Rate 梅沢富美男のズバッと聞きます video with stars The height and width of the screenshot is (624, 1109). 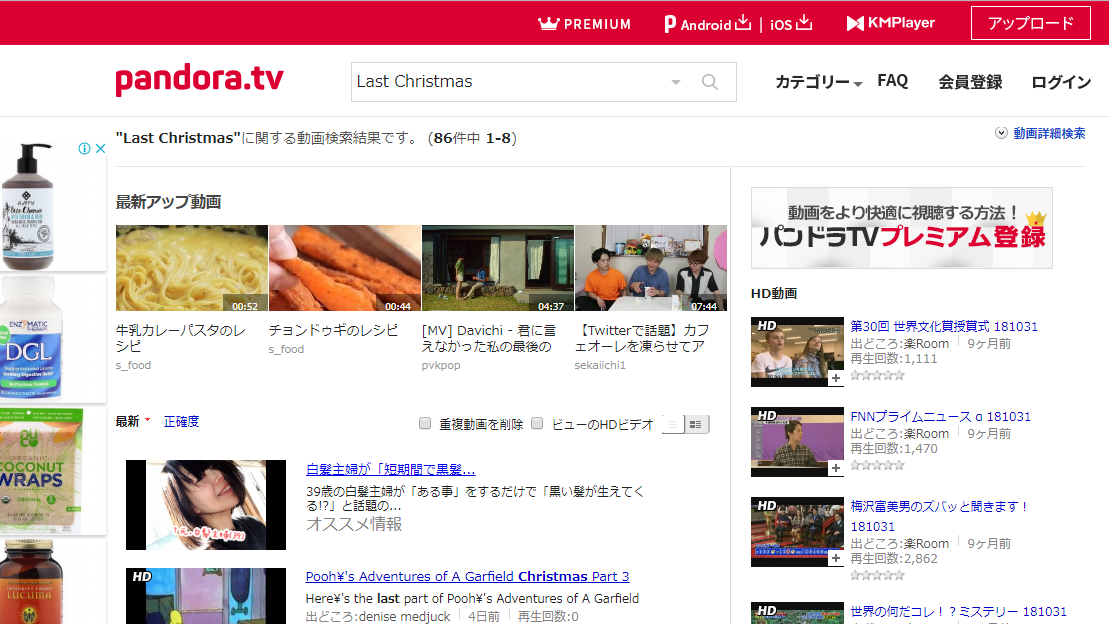pos(877,575)
